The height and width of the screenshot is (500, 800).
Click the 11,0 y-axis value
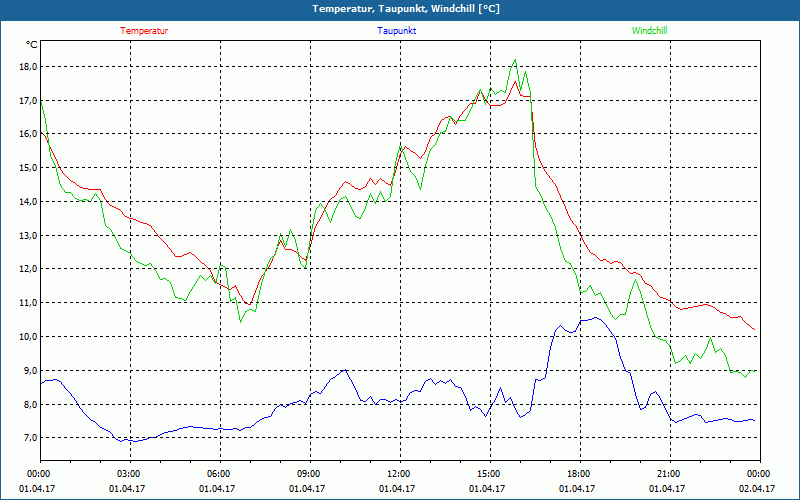[28, 303]
